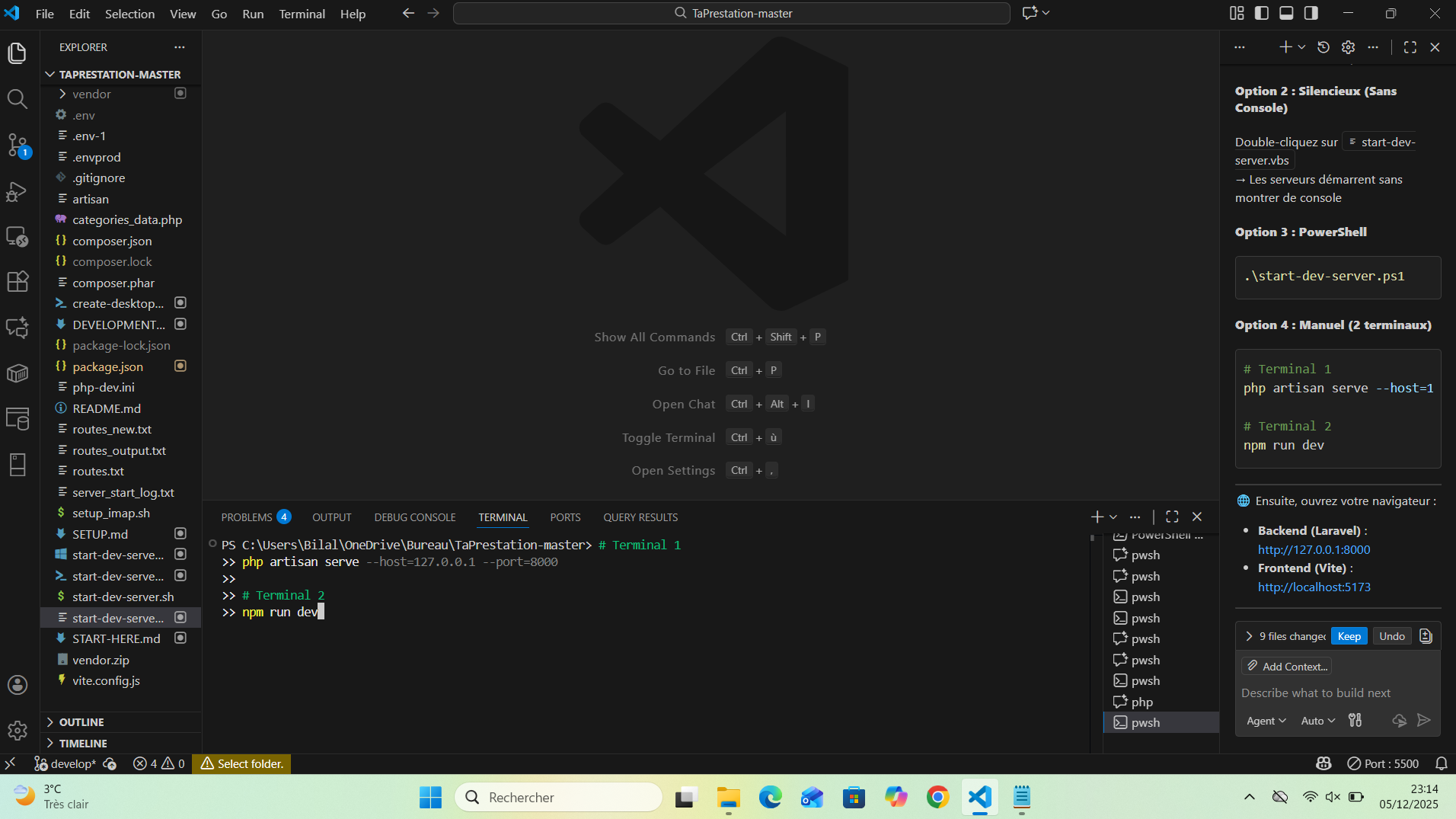The image size is (1456, 819).
Task: Open the Terminal menu
Action: [302, 14]
